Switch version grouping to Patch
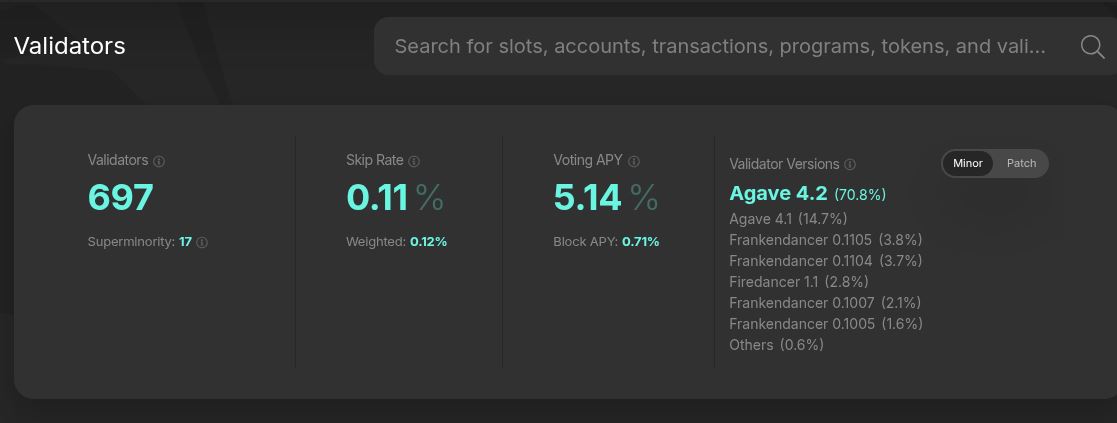The height and width of the screenshot is (423, 1117). 1021,163
